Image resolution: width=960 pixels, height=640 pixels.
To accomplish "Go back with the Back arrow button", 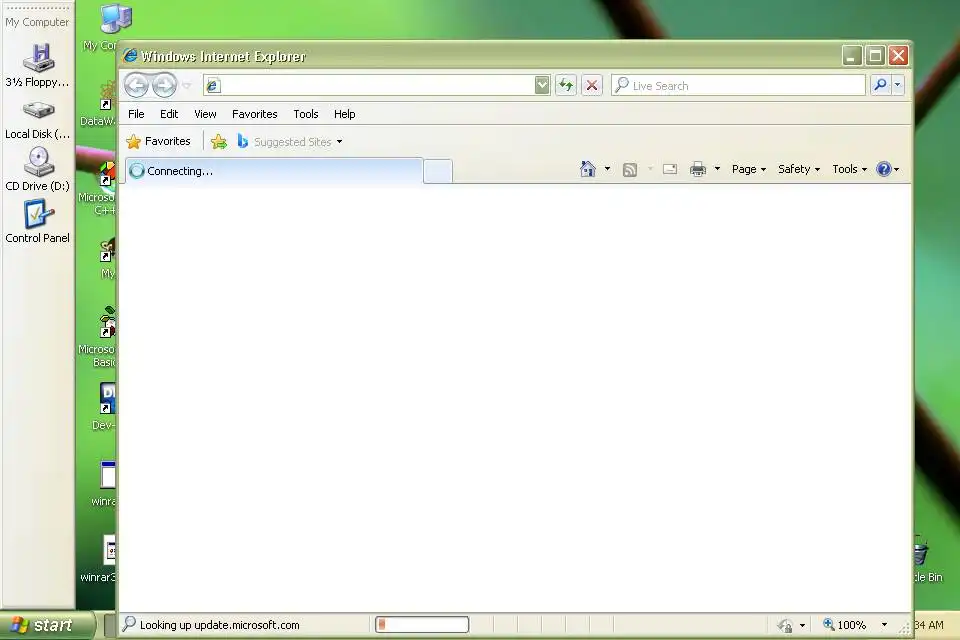I will (x=137, y=85).
